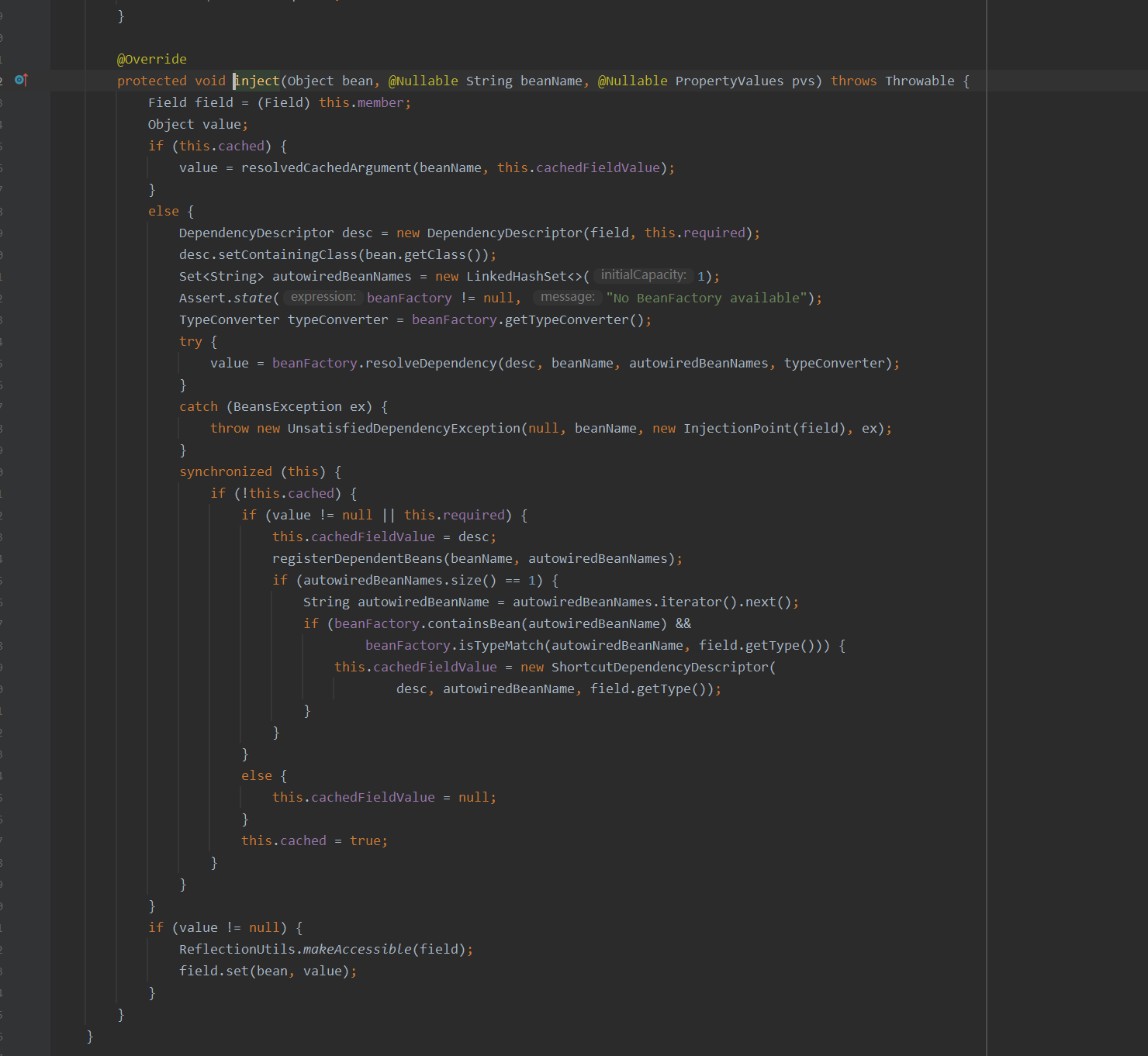Click the 'Object value;' declaration
The image size is (1148, 1056).
pyautogui.click(x=199, y=124)
